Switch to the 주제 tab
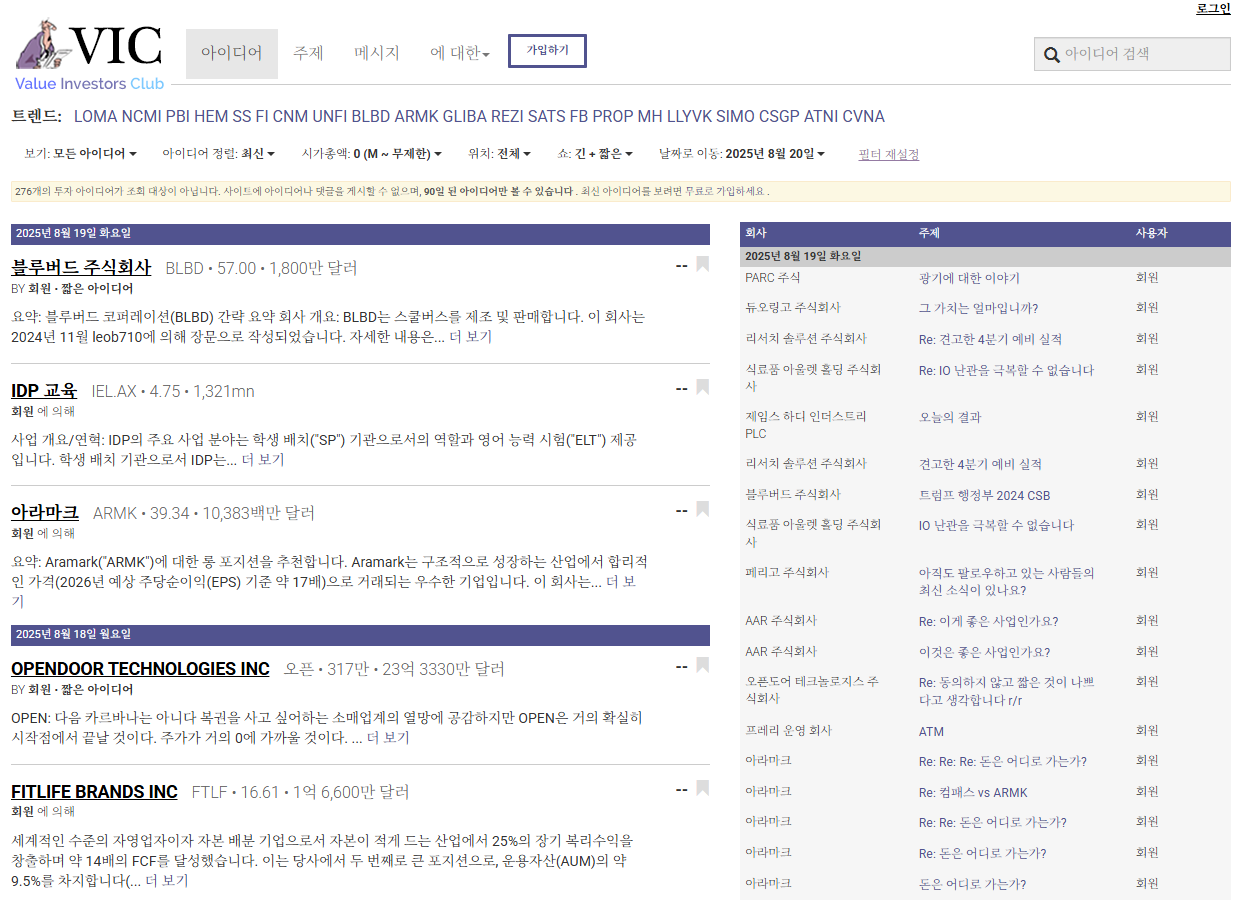Screen dimensions: 1242x900 point(308,54)
